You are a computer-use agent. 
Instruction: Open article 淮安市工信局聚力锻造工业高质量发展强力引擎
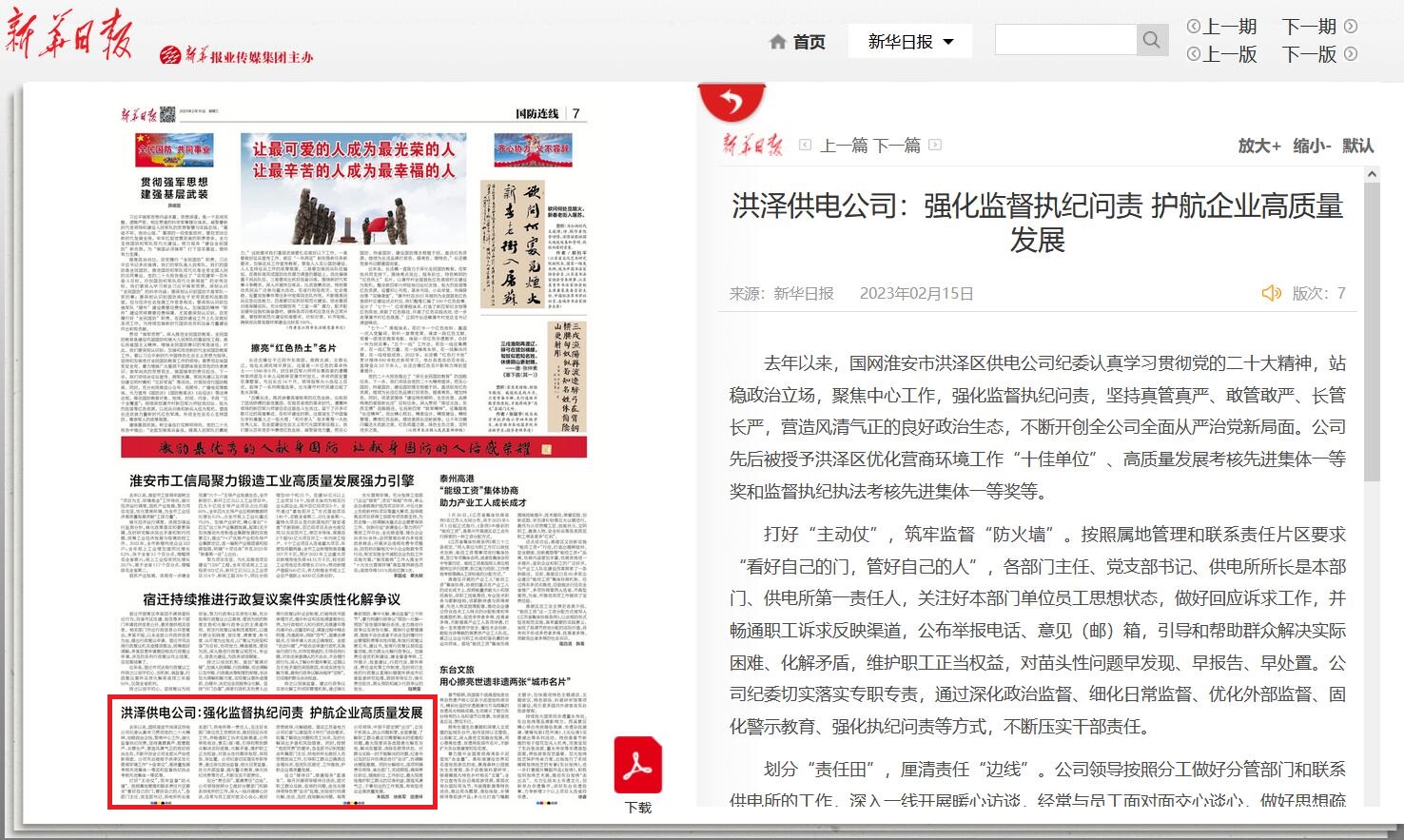point(272,481)
